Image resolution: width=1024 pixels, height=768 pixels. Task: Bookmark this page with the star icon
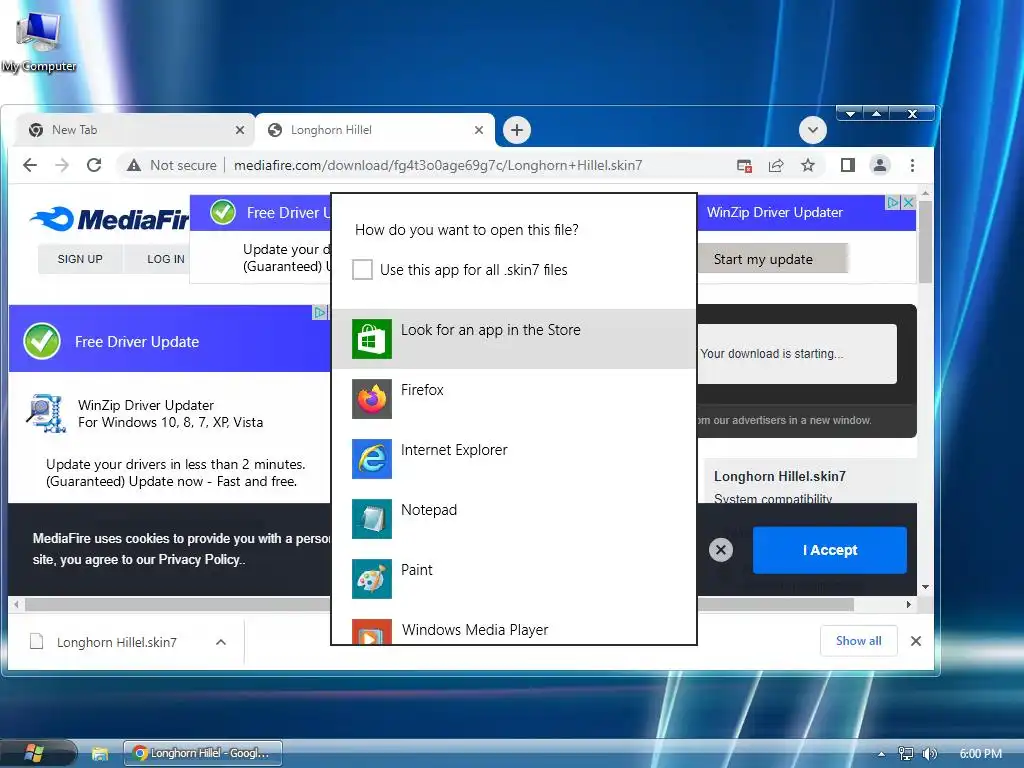[x=808, y=165]
